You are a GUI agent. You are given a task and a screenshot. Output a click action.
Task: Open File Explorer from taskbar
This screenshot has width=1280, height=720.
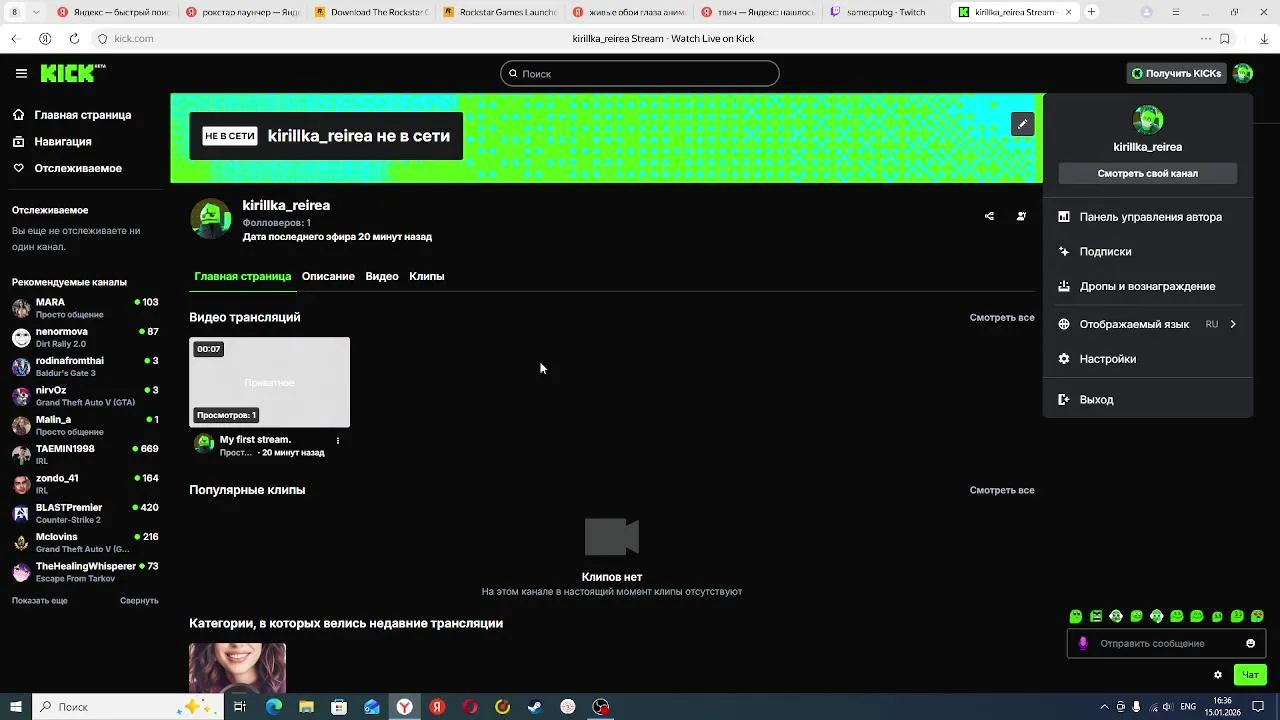point(306,706)
